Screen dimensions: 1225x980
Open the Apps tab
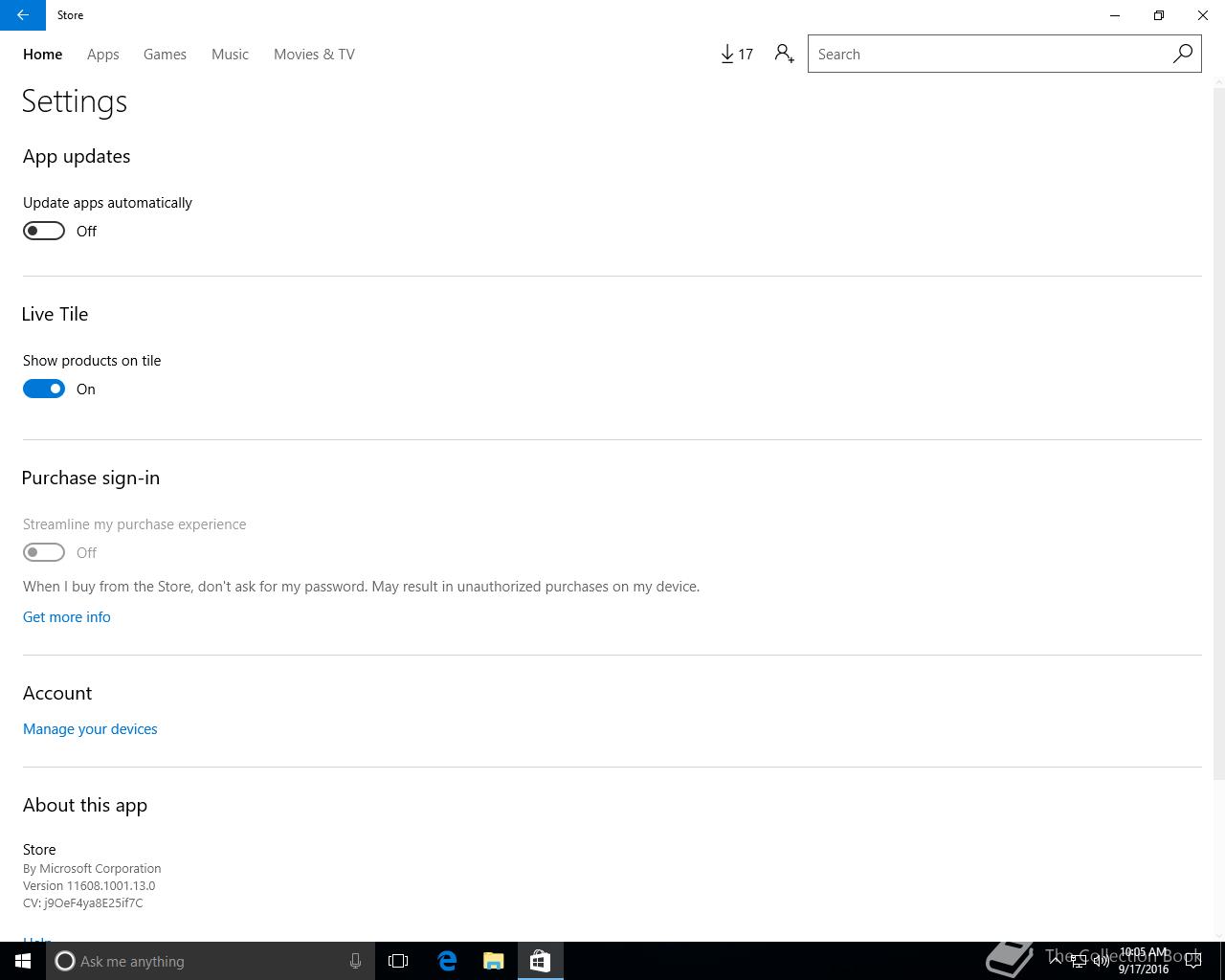tap(103, 55)
